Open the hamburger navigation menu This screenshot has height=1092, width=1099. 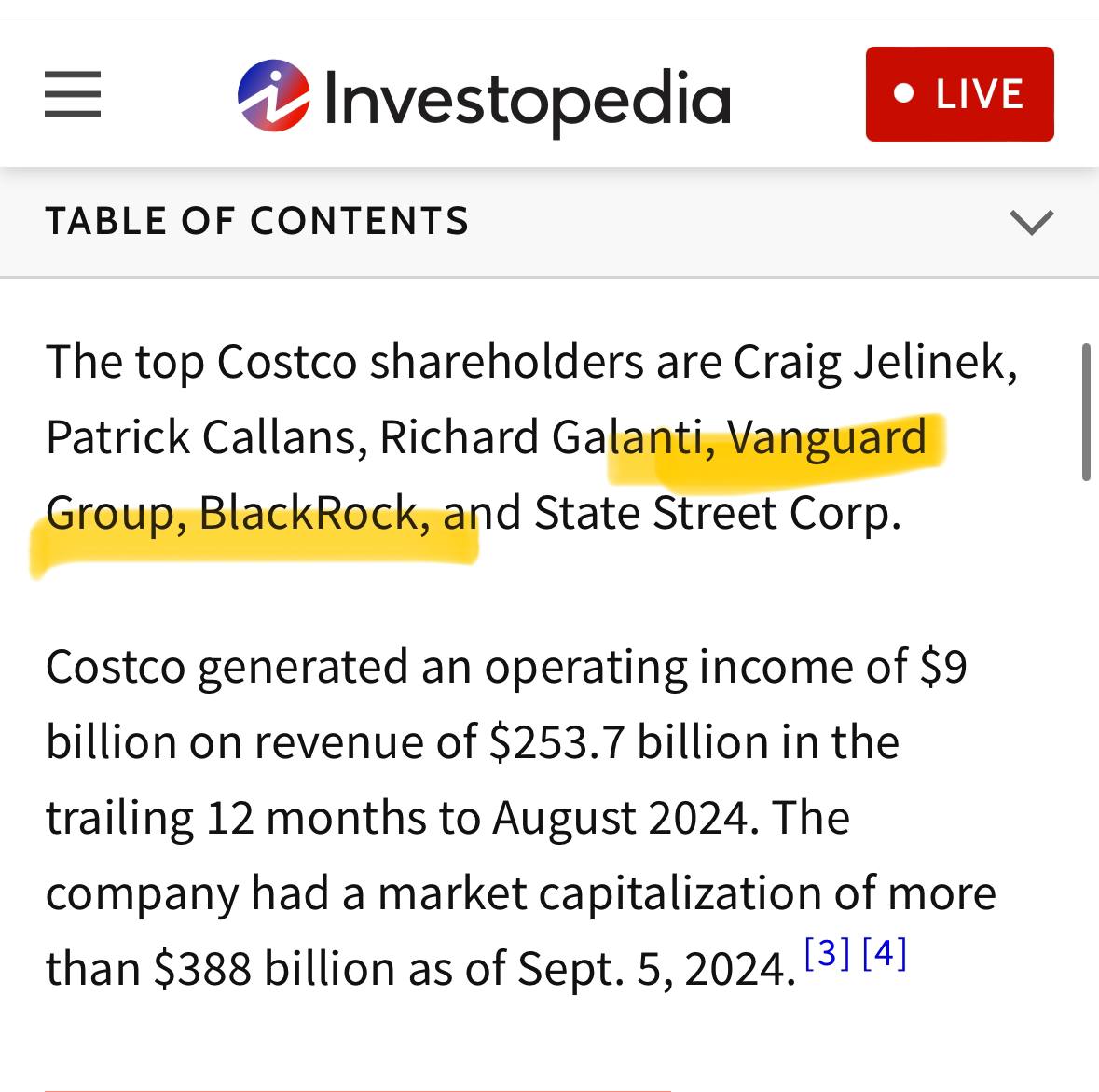coord(73,94)
